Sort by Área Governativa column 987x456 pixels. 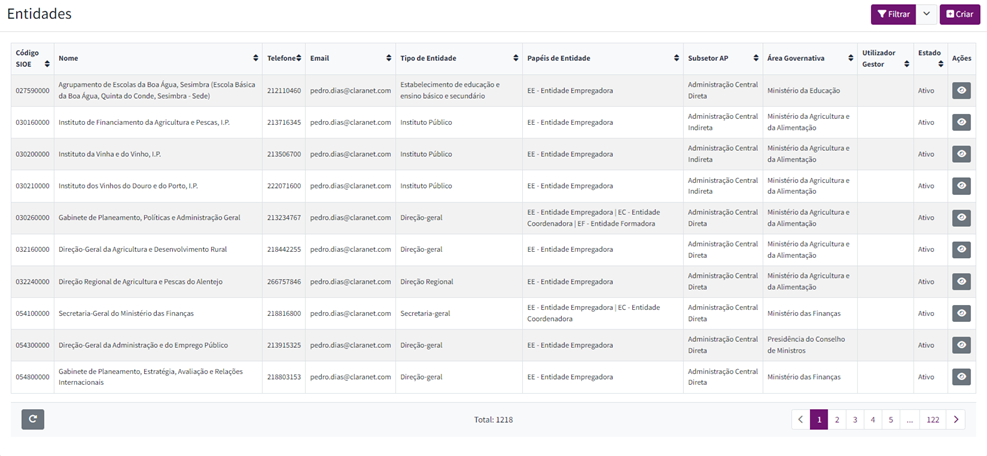coord(851,58)
